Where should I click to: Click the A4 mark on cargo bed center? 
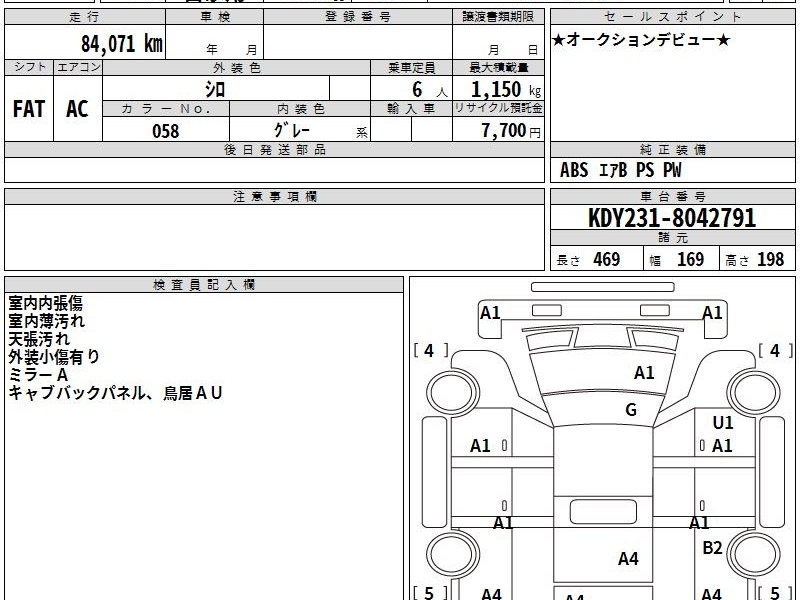628,559
